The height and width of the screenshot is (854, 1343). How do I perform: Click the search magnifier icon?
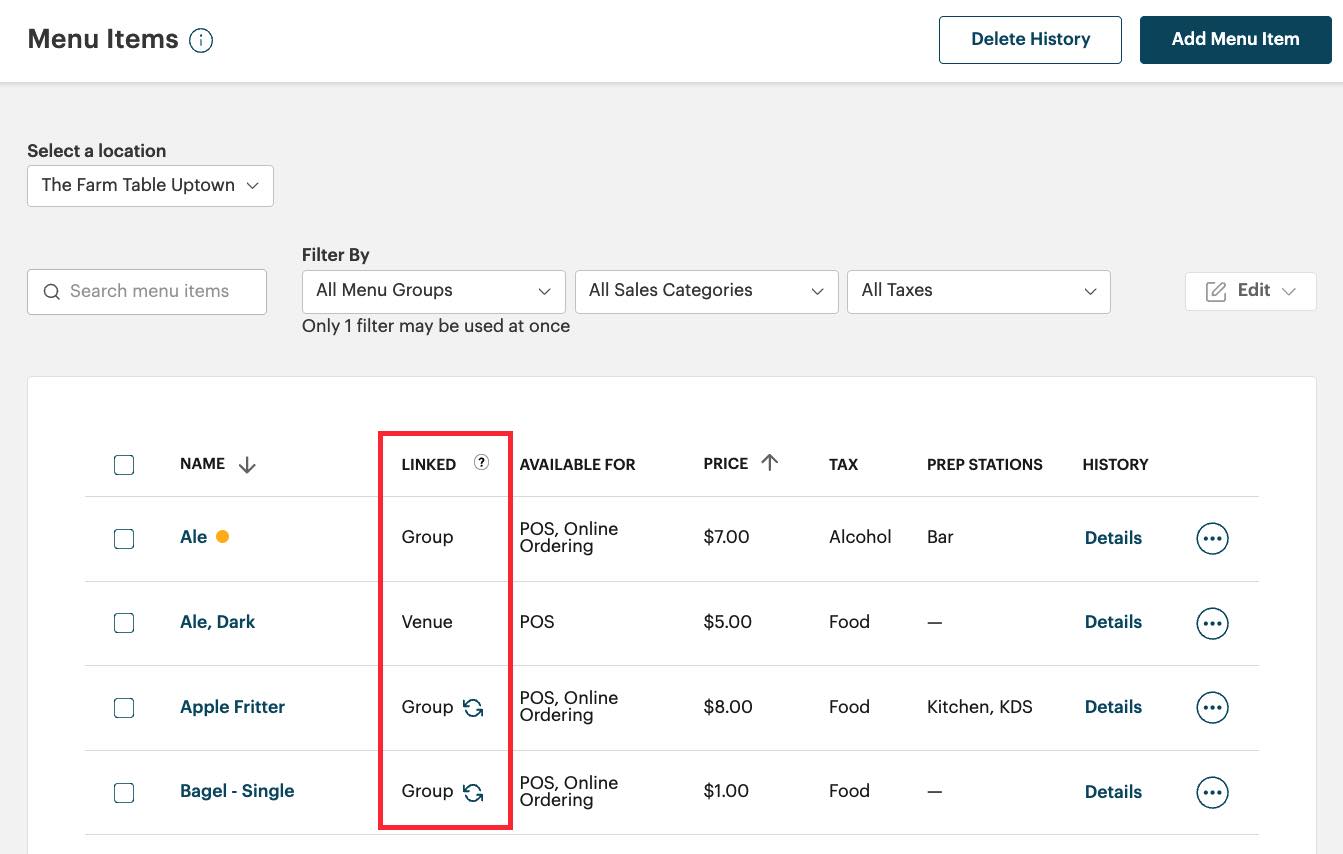tap(52, 291)
